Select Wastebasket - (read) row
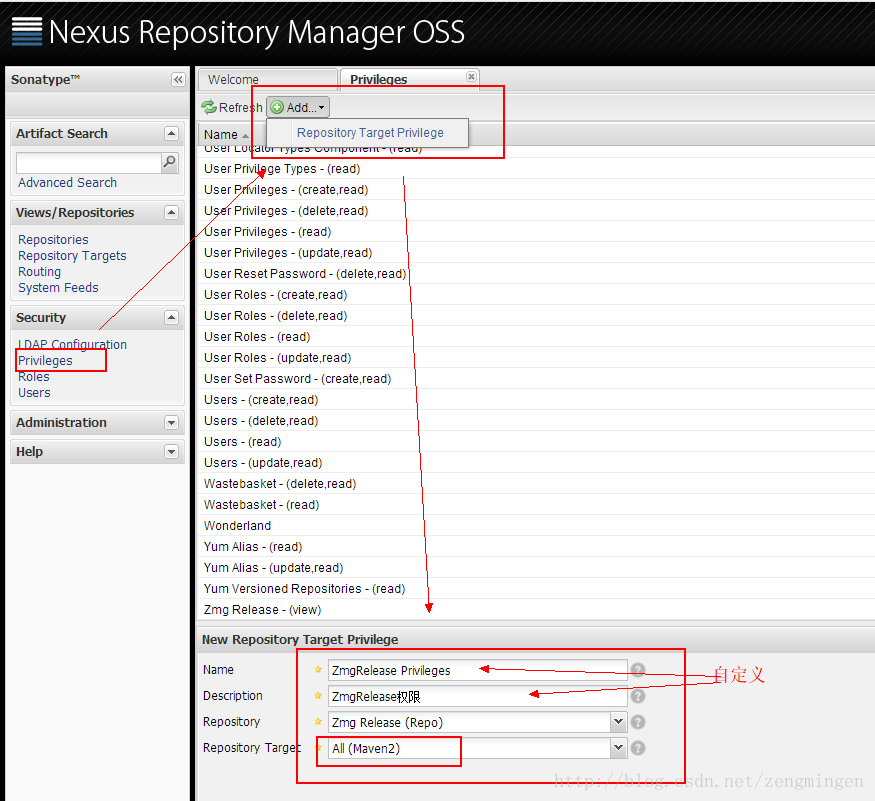Viewport: 875px width, 801px height. tap(536, 505)
